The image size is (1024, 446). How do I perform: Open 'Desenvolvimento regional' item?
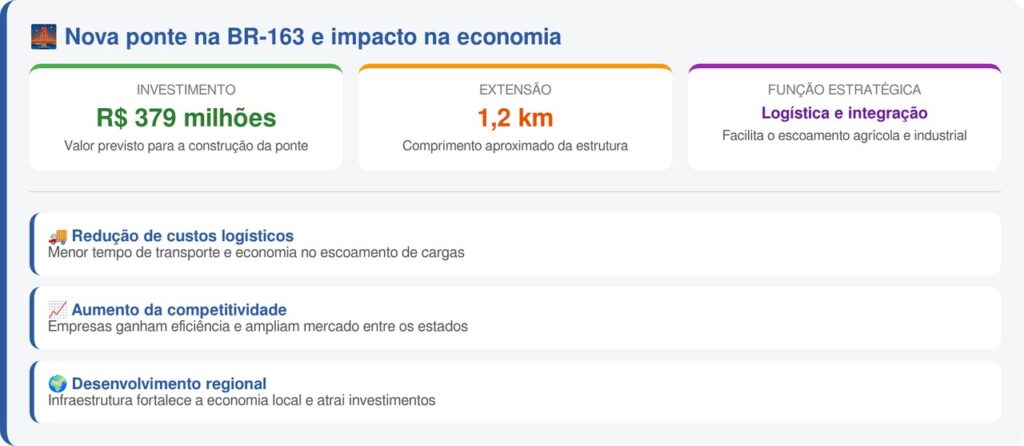coord(168,384)
